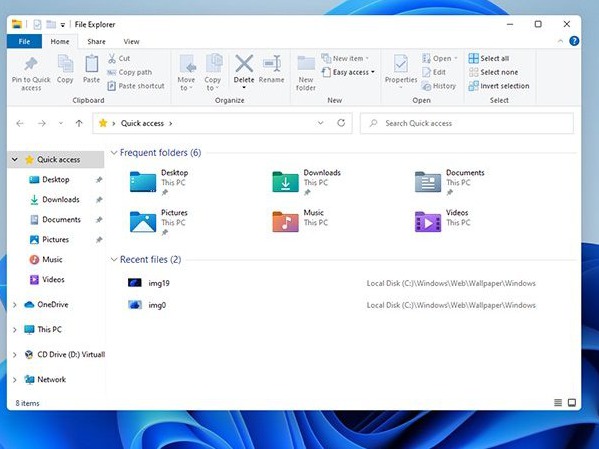Click Paste shortcut in ribbon
The image size is (599, 449).
[136, 86]
